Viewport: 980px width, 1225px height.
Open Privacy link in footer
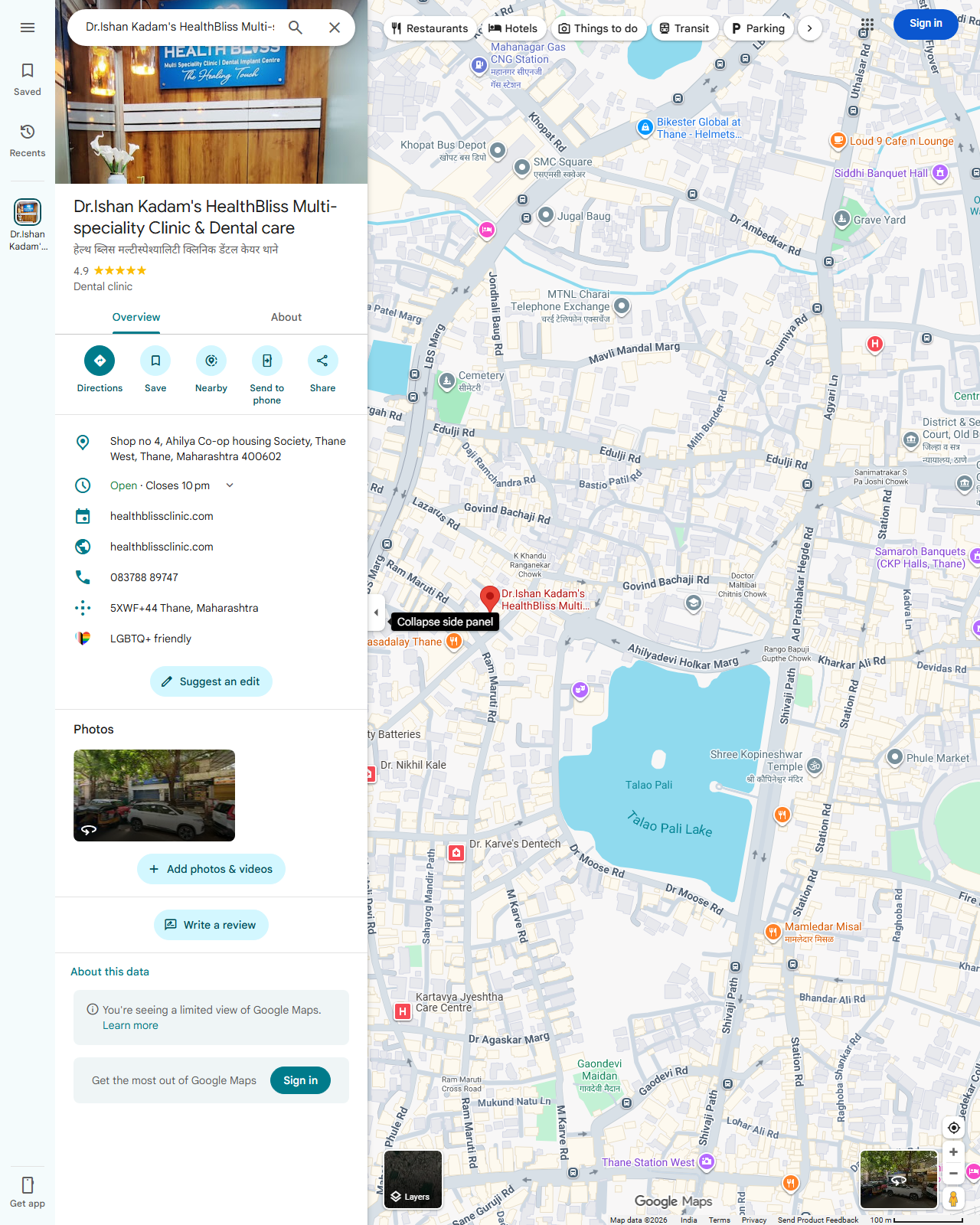(x=753, y=1220)
